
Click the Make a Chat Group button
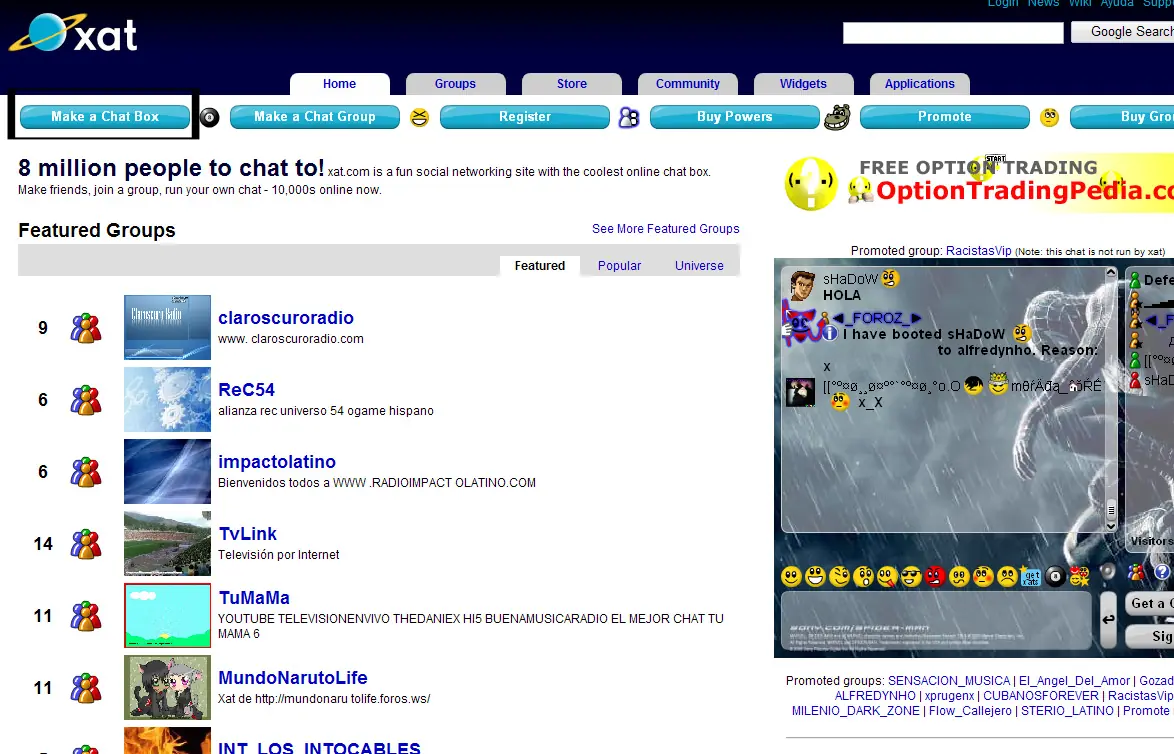point(314,117)
